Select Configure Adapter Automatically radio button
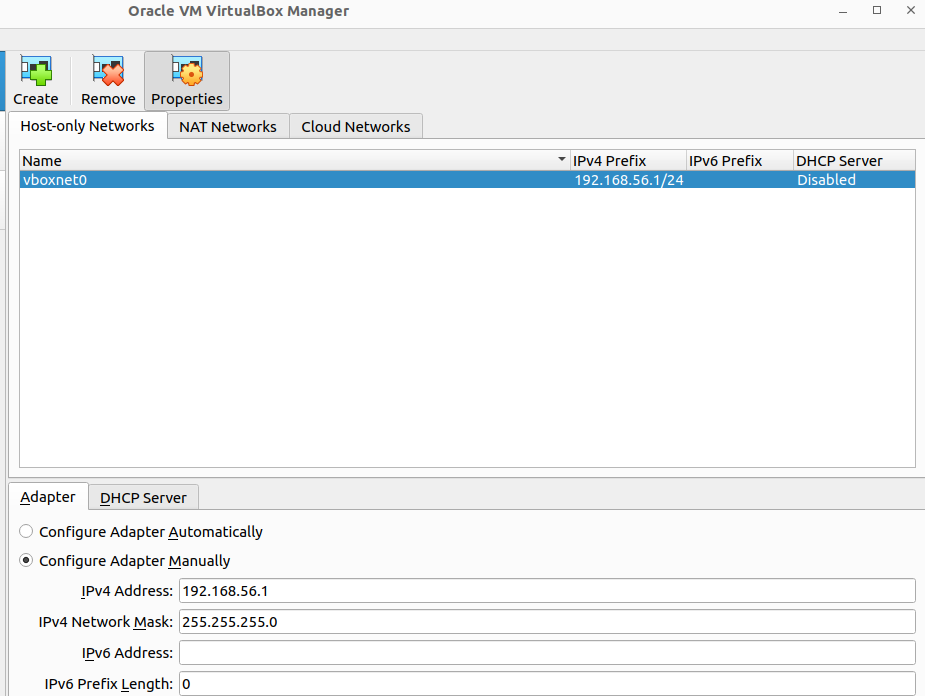The image size is (925, 696). click(x=26, y=531)
